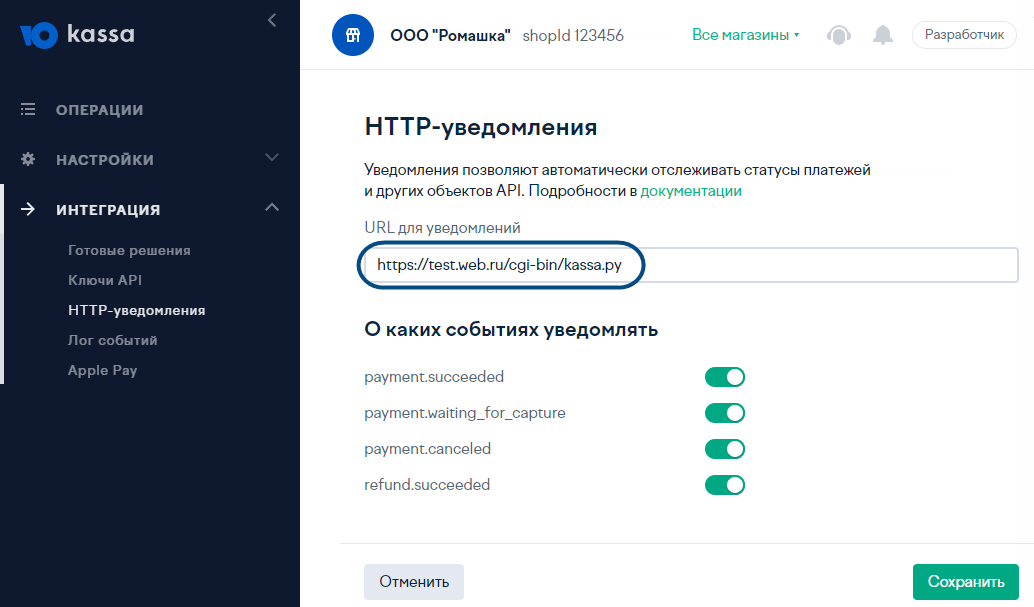Toggle payment.waiting_for_capture switch
Image resolution: width=1034 pixels, height=607 pixels.
[x=725, y=413]
